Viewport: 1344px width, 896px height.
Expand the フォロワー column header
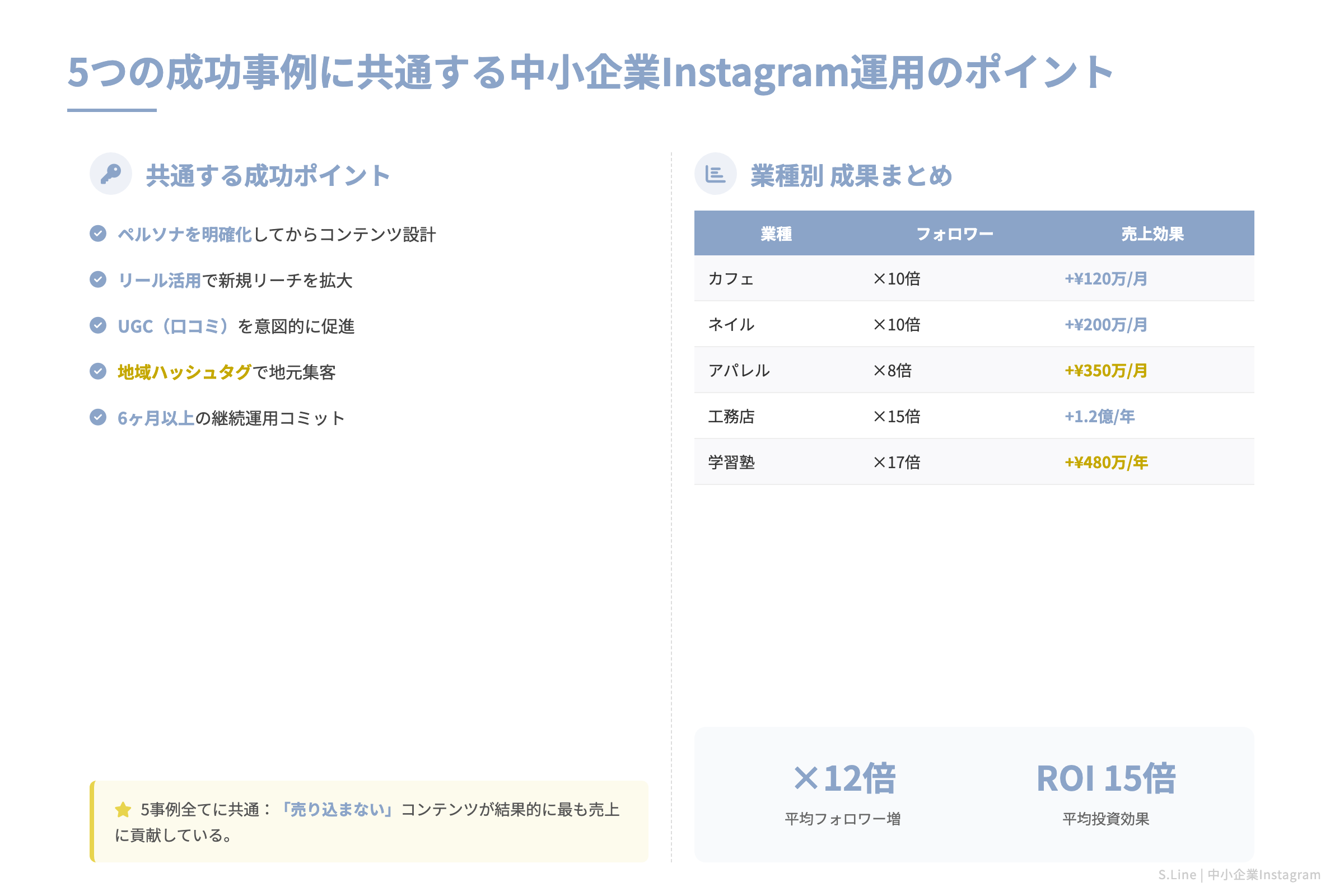coord(955,232)
